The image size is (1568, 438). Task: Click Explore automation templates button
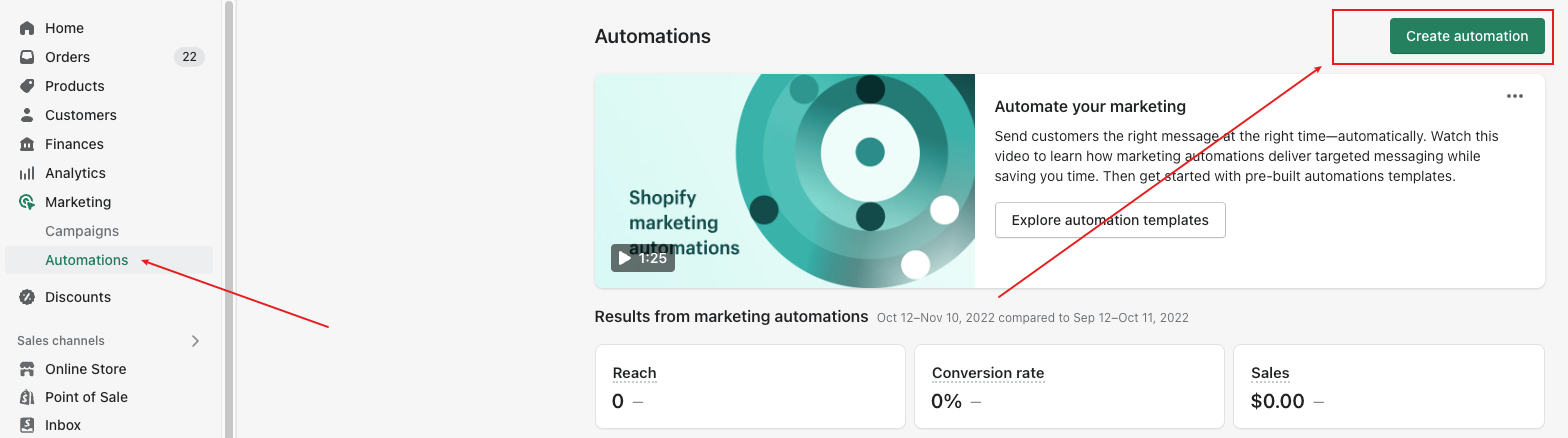click(1110, 220)
